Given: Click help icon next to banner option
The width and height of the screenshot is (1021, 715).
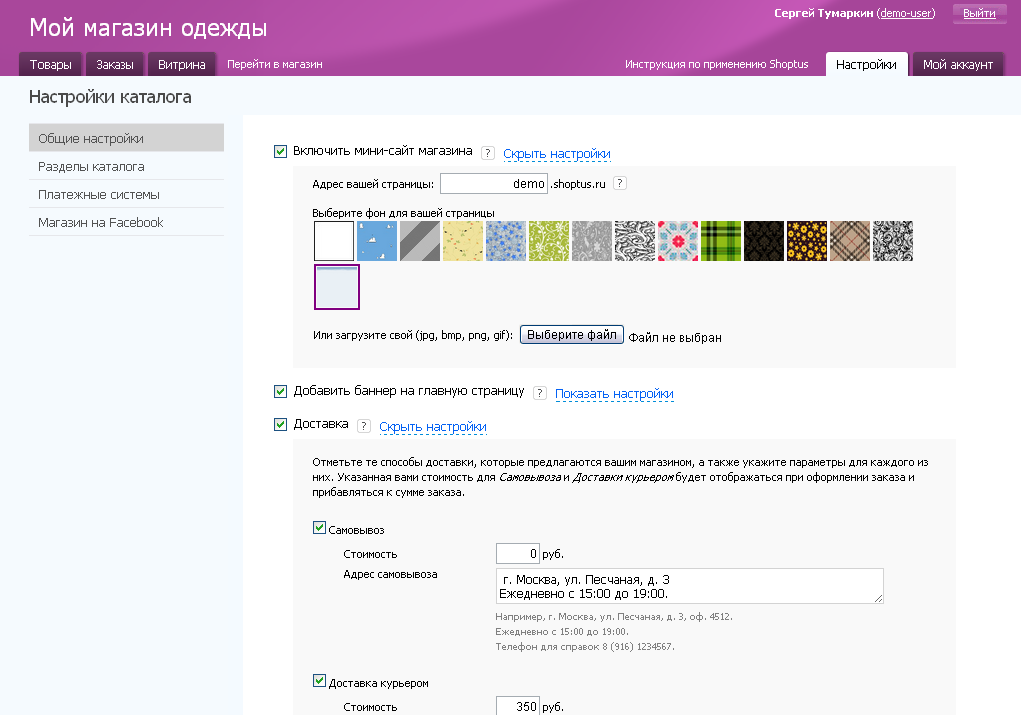Looking at the screenshot, I should point(539,393).
